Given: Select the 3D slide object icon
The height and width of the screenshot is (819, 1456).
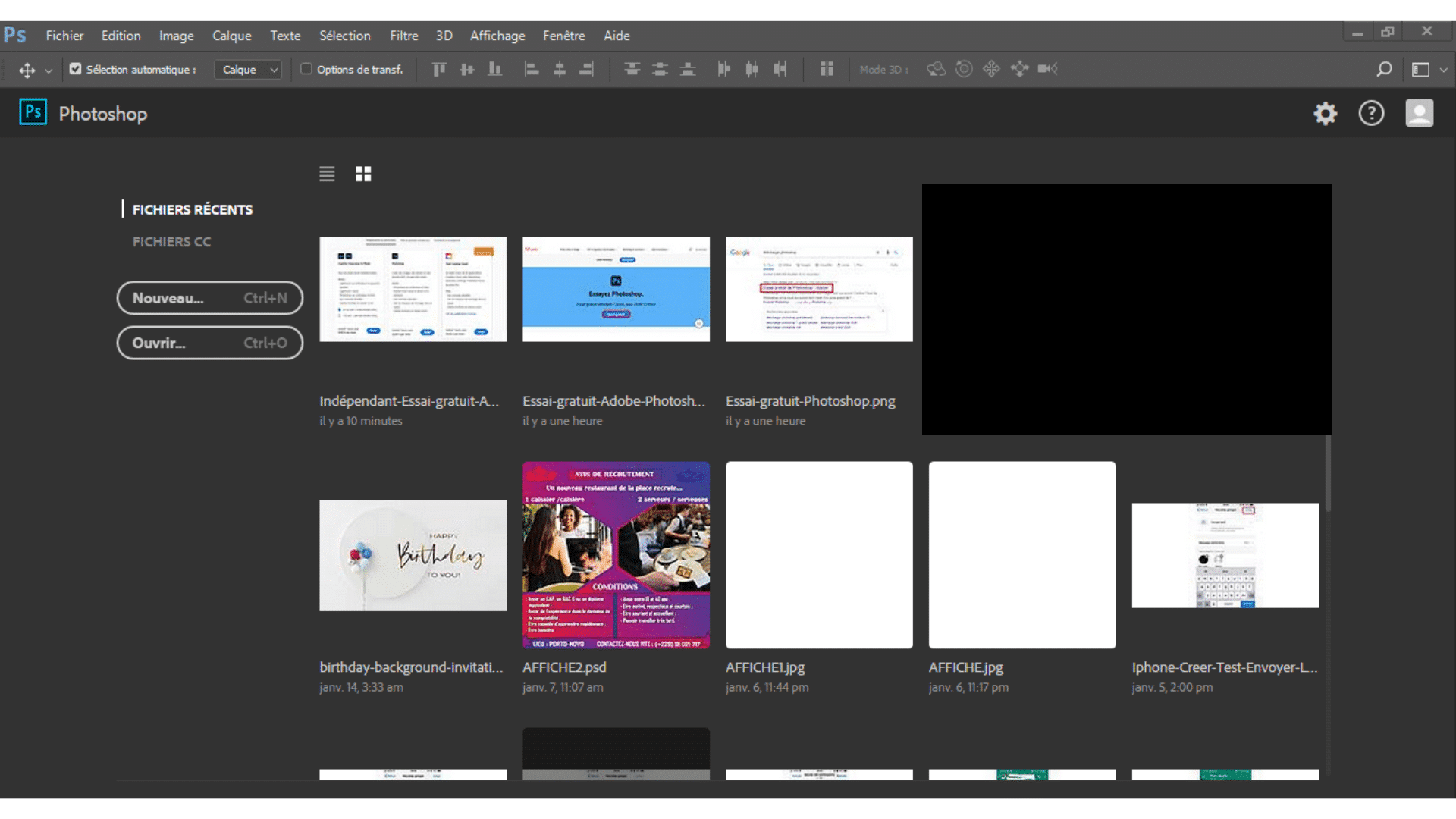Looking at the screenshot, I should [1019, 69].
